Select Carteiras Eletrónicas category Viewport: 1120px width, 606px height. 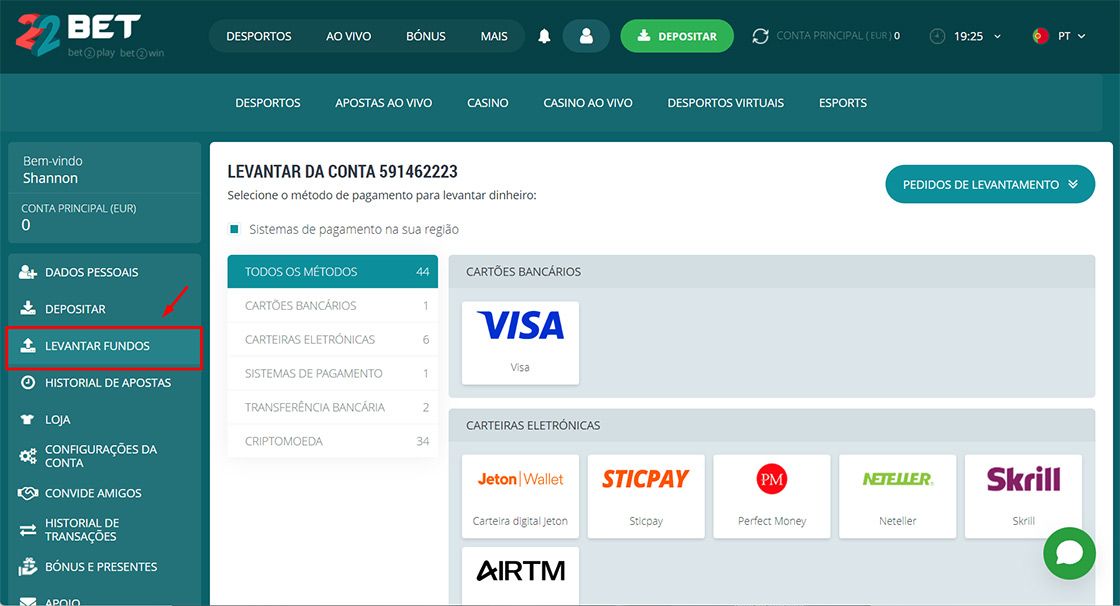pyautogui.click(x=332, y=339)
